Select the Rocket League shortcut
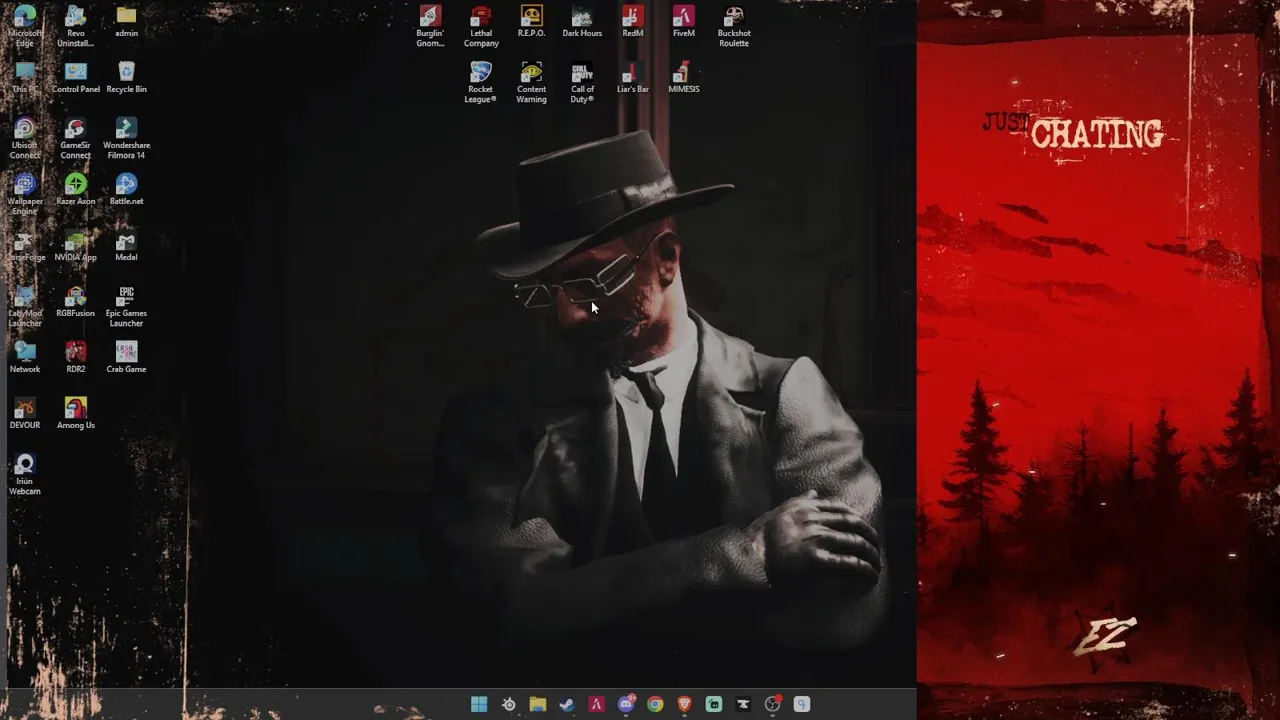This screenshot has width=1280, height=720. pyautogui.click(x=481, y=82)
